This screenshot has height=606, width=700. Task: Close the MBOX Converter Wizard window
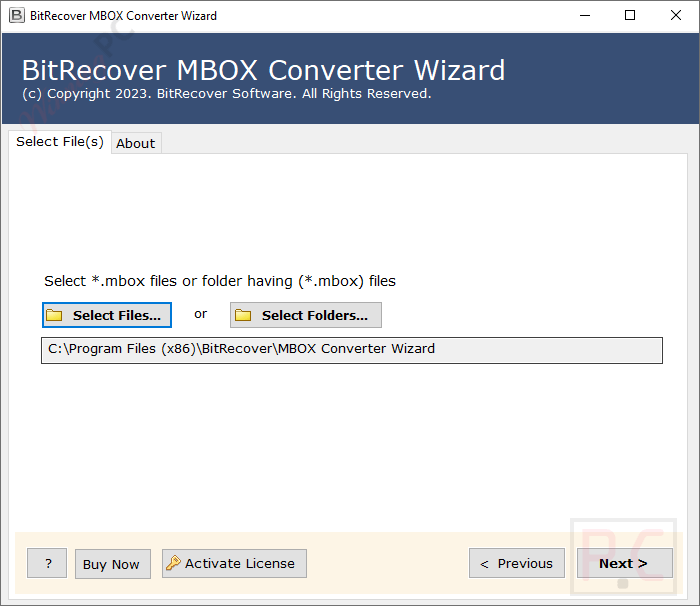pyautogui.click(x=676, y=16)
